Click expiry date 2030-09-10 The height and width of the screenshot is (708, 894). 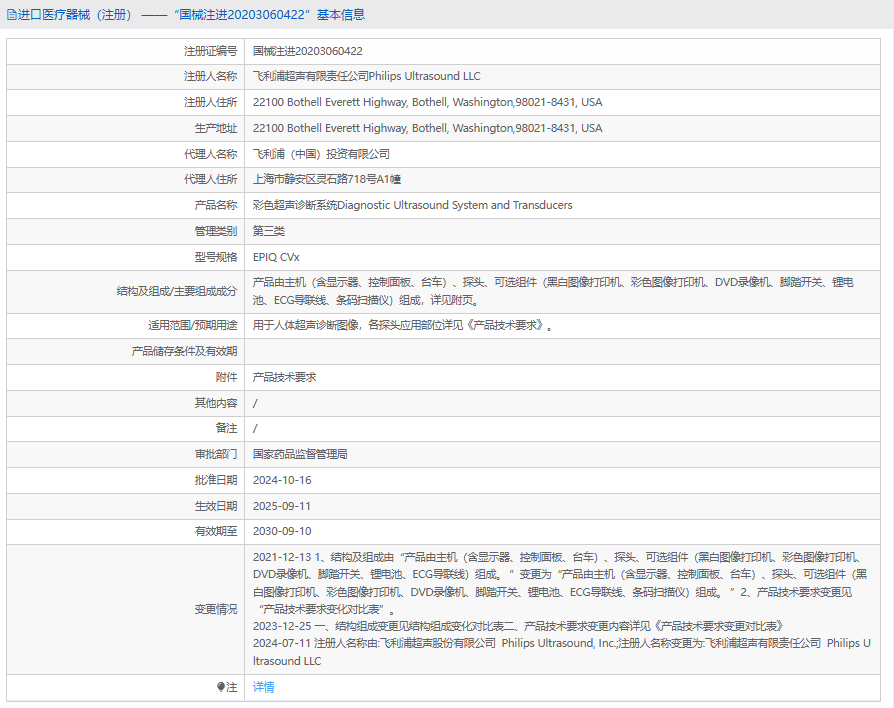282,531
